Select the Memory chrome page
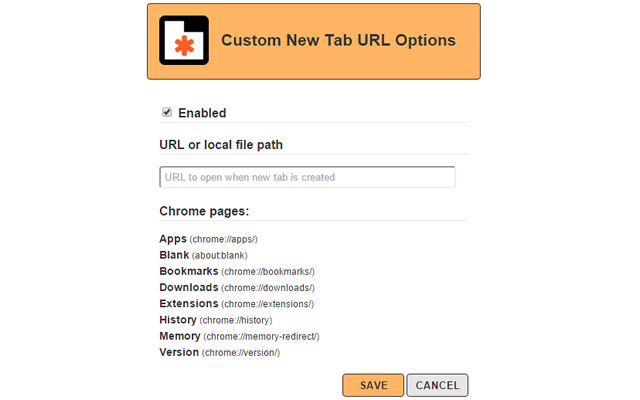640x400 pixels. click(239, 336)
